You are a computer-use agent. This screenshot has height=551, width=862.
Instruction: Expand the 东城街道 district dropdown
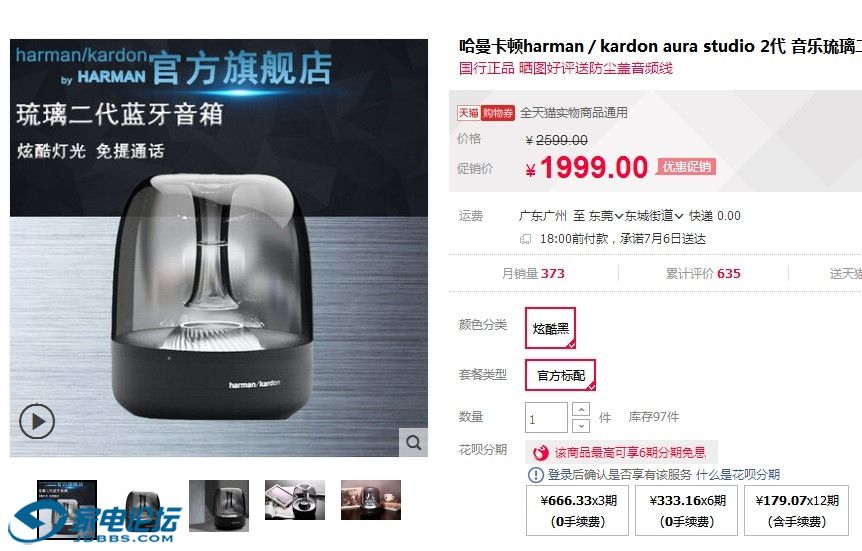coord(654,216)
